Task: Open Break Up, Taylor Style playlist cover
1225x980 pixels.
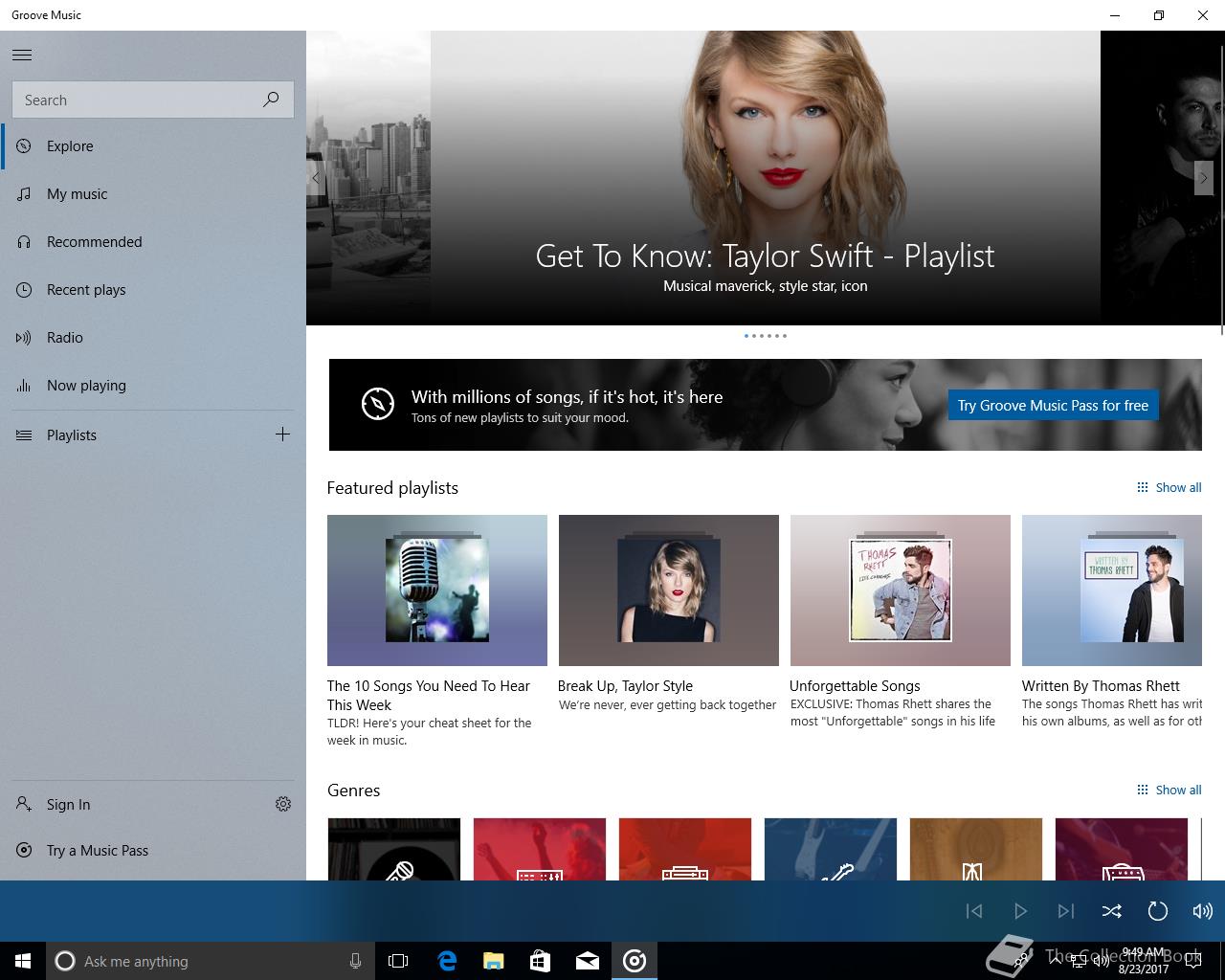Action: coord(669,590)
